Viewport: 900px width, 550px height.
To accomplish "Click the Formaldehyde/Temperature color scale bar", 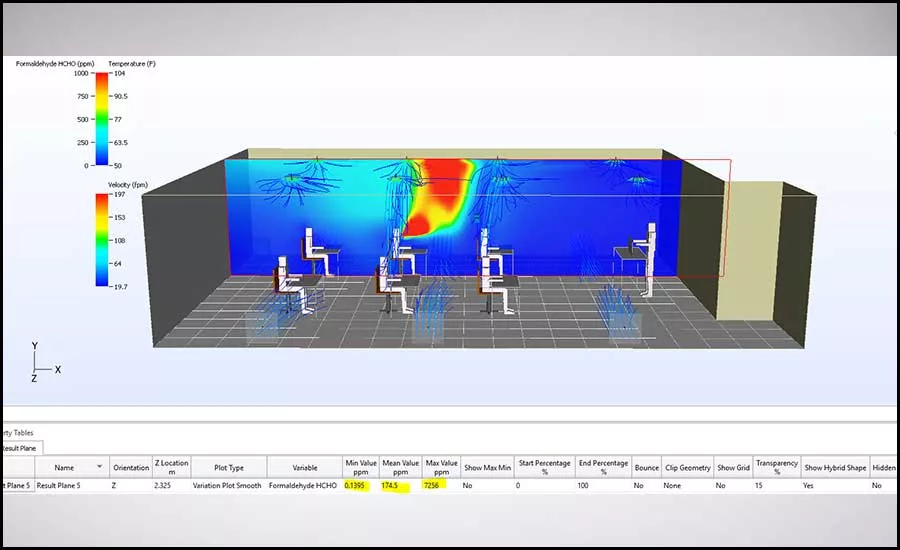I will [102, 119].
